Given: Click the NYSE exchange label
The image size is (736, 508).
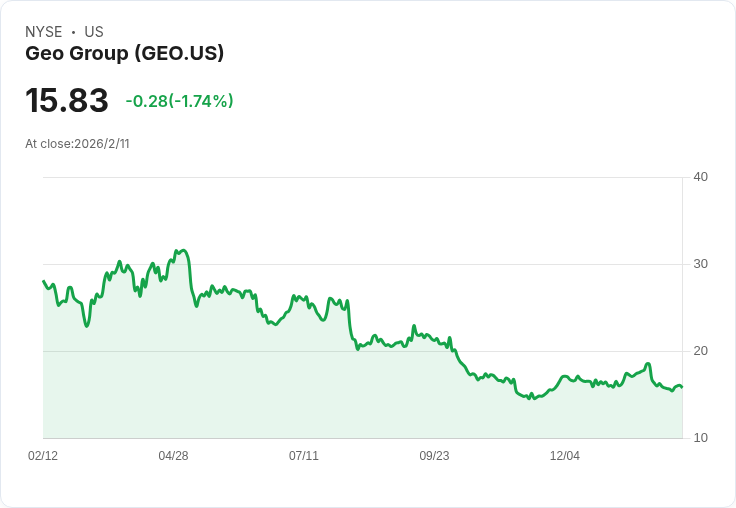Looking at the screenshot, I should click(x=44, y=32).
